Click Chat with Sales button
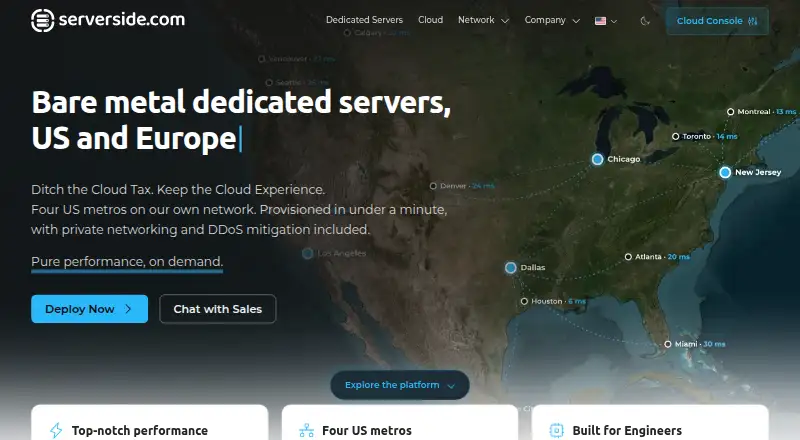 (x=218, y=309)
